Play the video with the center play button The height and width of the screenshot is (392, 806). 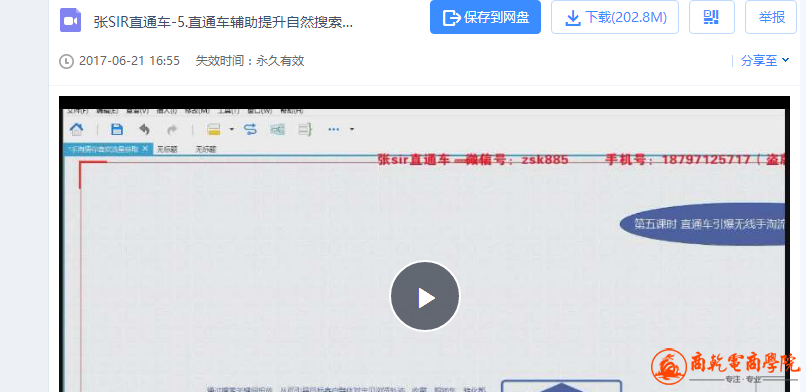click(x=425, y=296)
